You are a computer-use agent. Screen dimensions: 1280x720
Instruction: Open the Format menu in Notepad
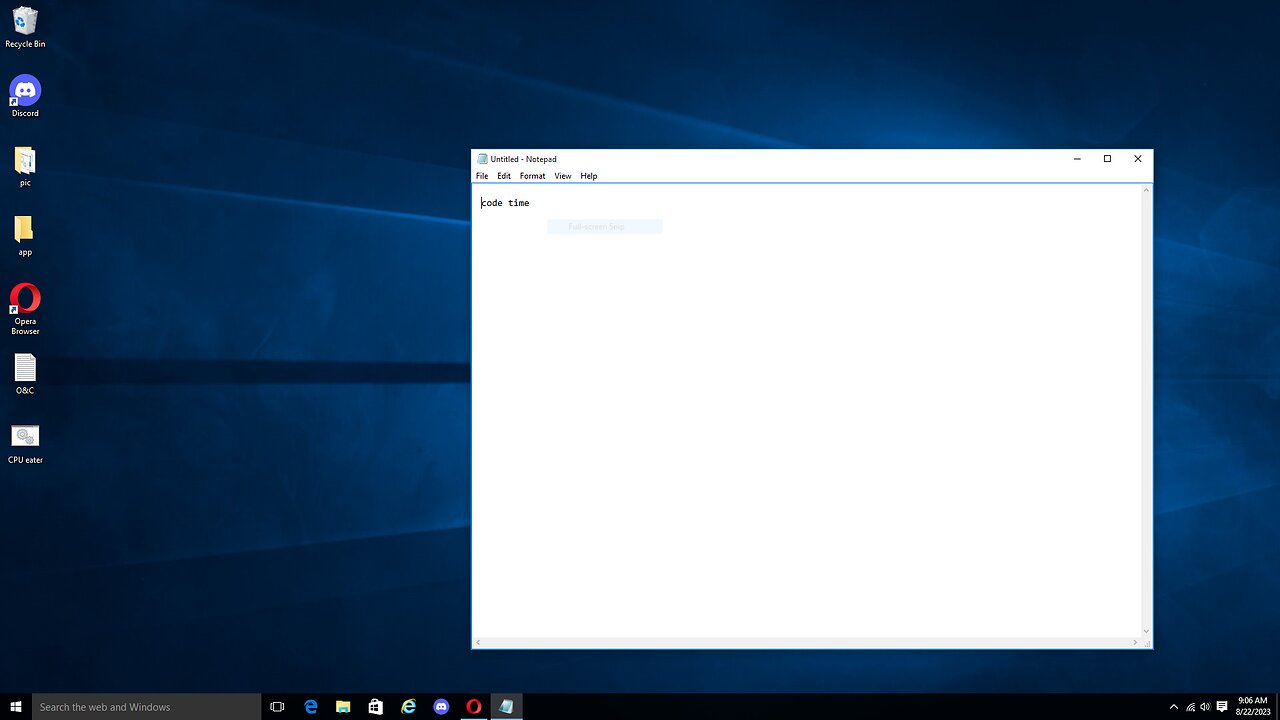[x=532, y=176]
